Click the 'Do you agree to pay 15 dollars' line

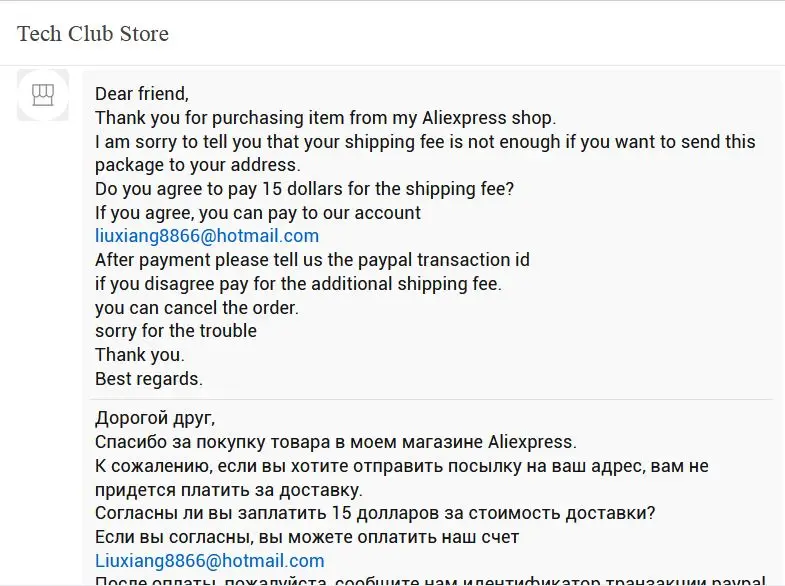[x=304, y=189]
